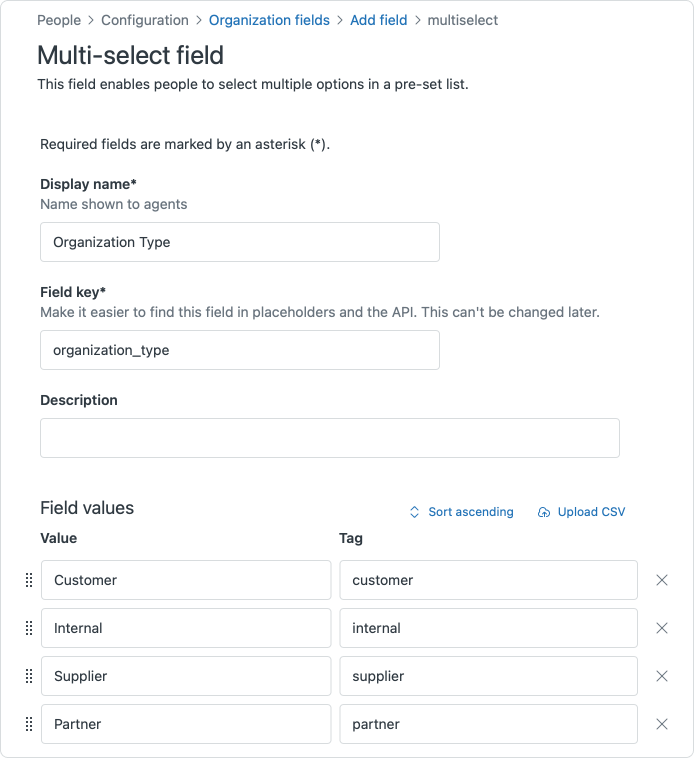Click the Partner row drag handle

coord(28,724)
